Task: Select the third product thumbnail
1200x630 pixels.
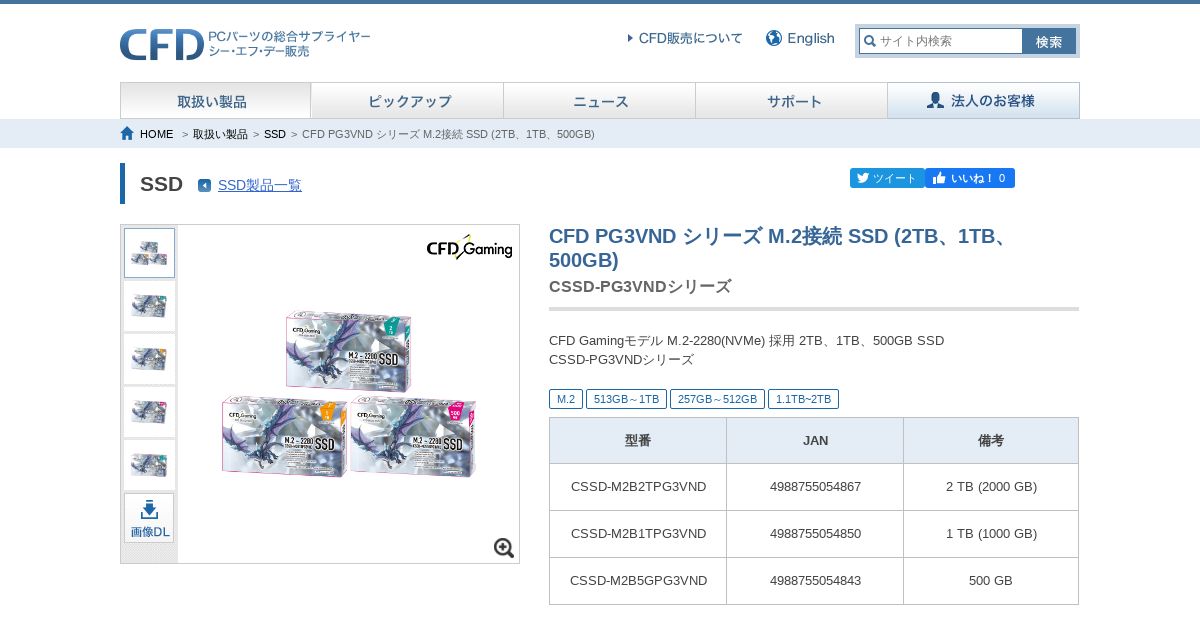Action: click(149, 359)
